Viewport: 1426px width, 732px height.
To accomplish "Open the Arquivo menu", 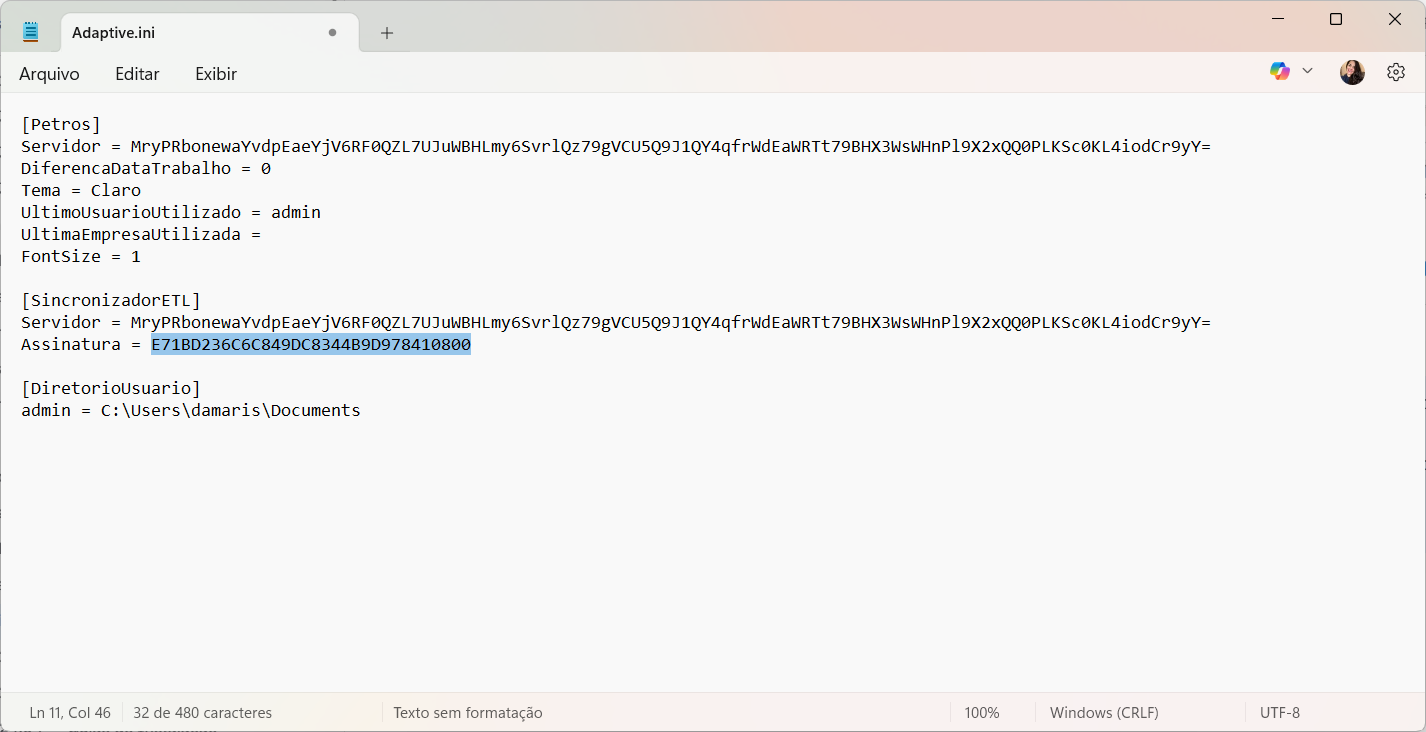I will point(49,74).
